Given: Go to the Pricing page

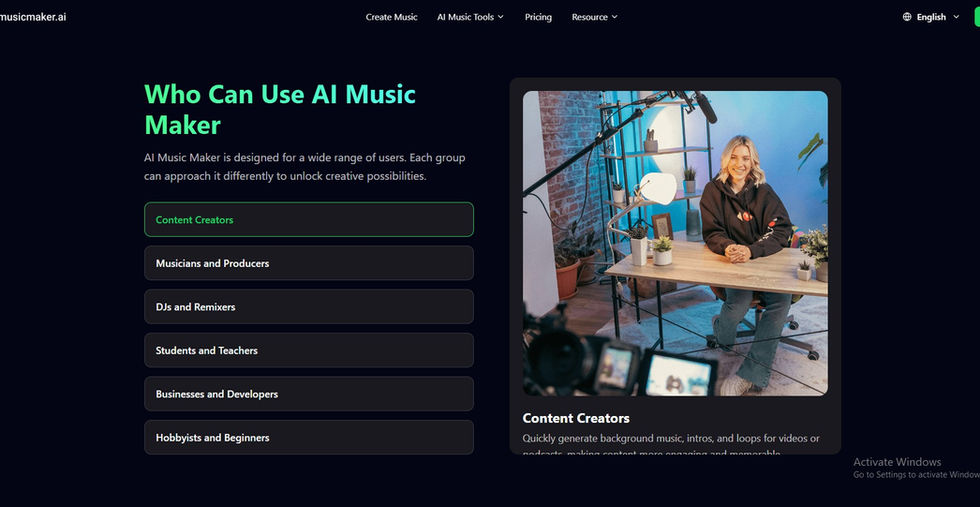Looking at the screenshot, I should coord(538,17).
